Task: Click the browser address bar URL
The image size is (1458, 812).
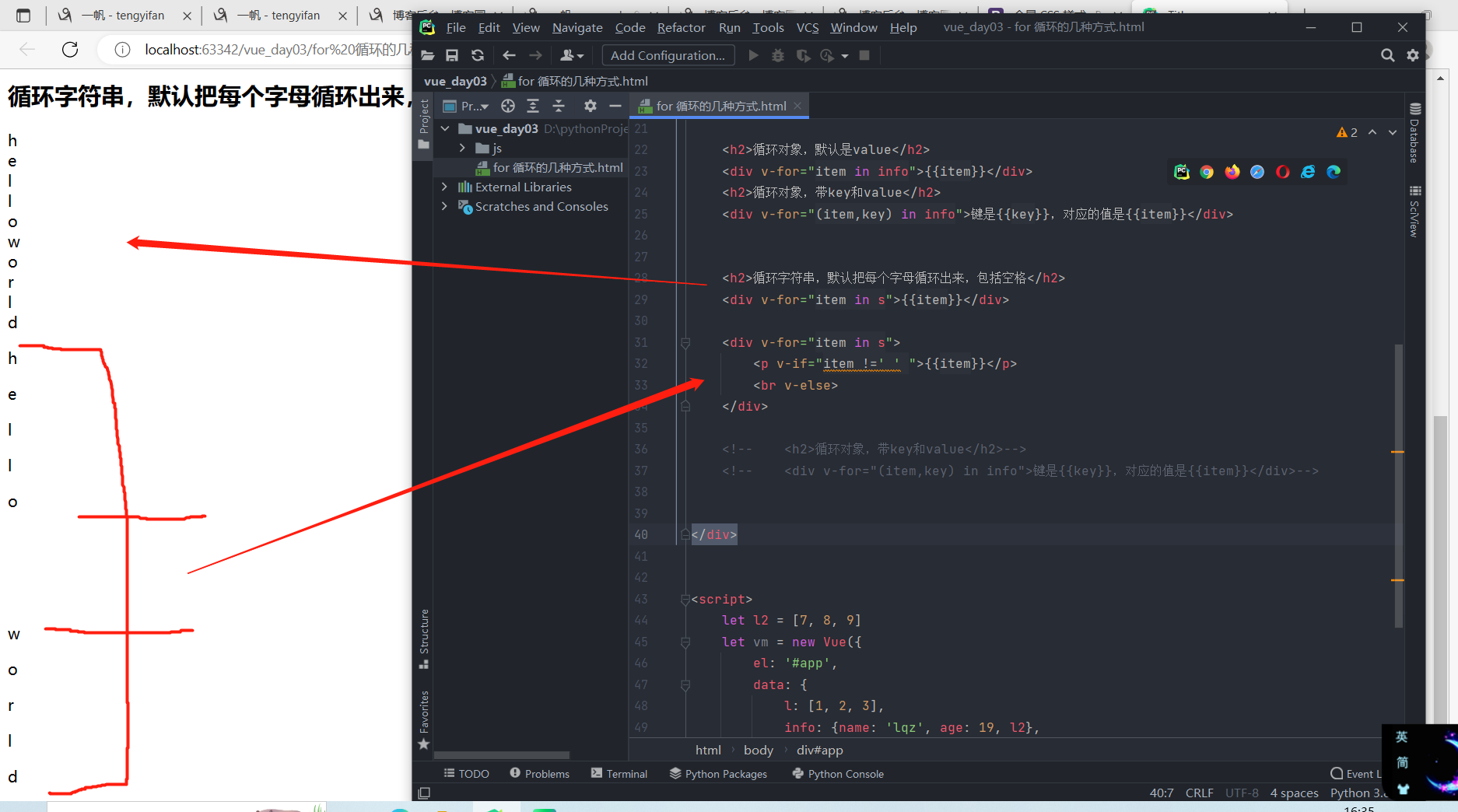Action: click(x=278, y=50)
